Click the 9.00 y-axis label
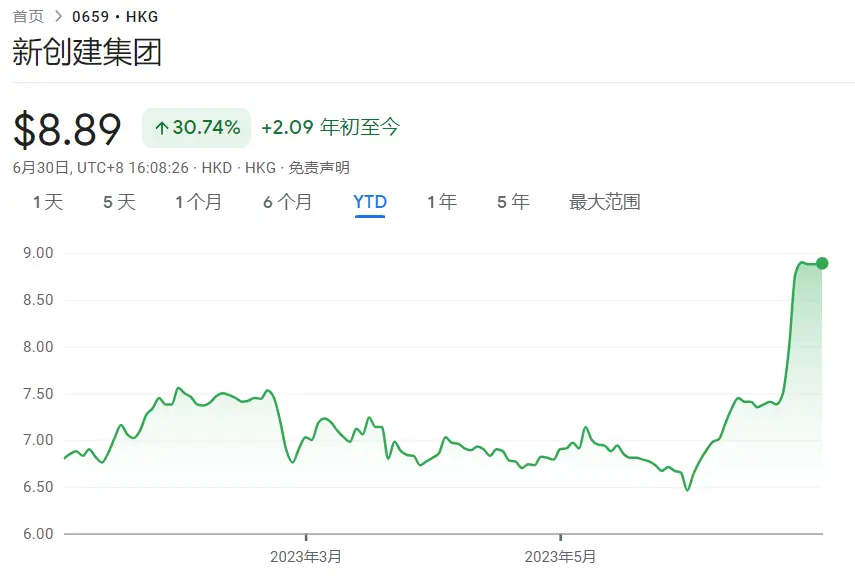The width and height of the screenshot is (855, 581). (38, 253)
